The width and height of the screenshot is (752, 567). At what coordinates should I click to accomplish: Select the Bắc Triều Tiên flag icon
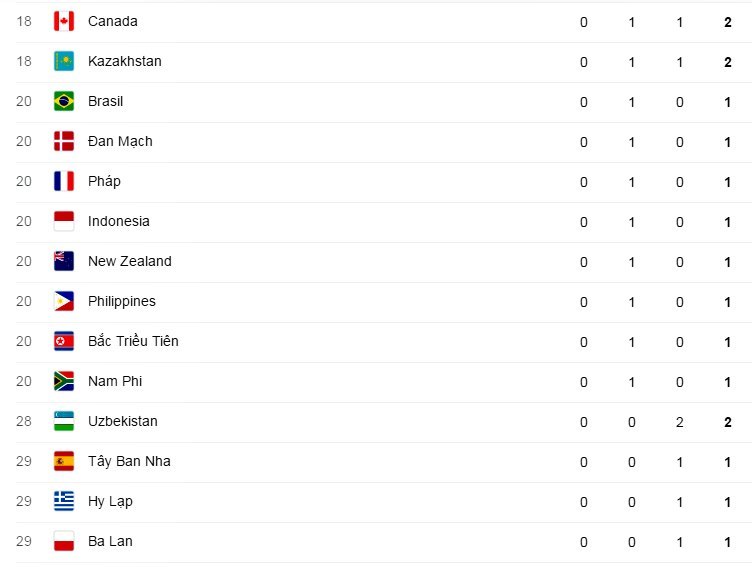64,341
